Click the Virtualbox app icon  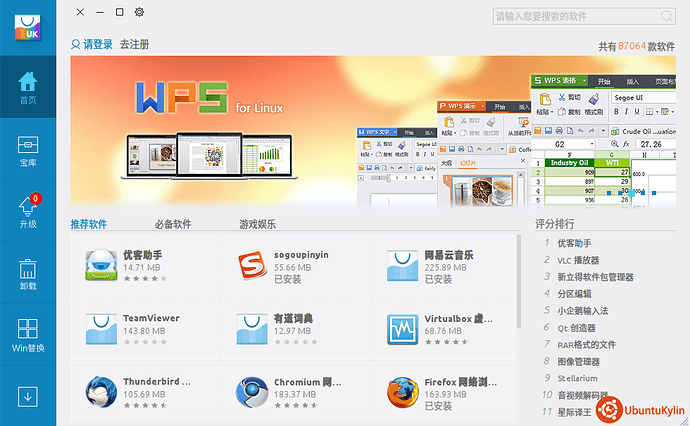pos(403,329)
